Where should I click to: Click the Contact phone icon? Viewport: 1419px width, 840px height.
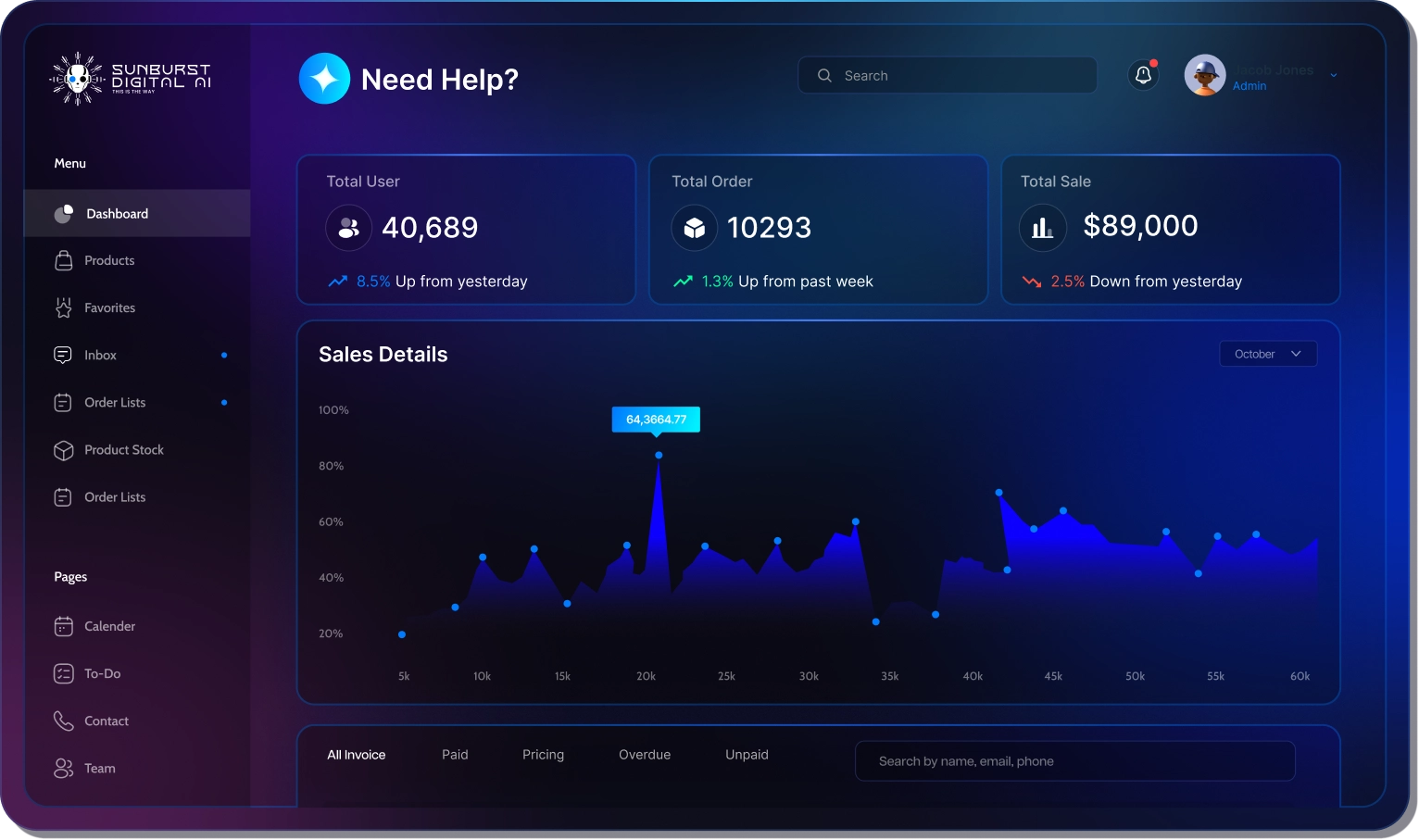pos(63,721)
